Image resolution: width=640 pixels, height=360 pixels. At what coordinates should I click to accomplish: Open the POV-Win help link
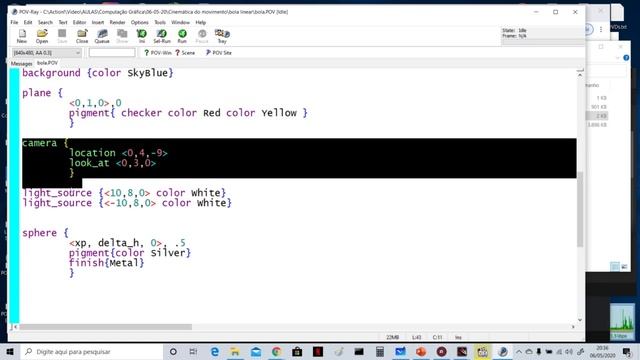[158, 53]
